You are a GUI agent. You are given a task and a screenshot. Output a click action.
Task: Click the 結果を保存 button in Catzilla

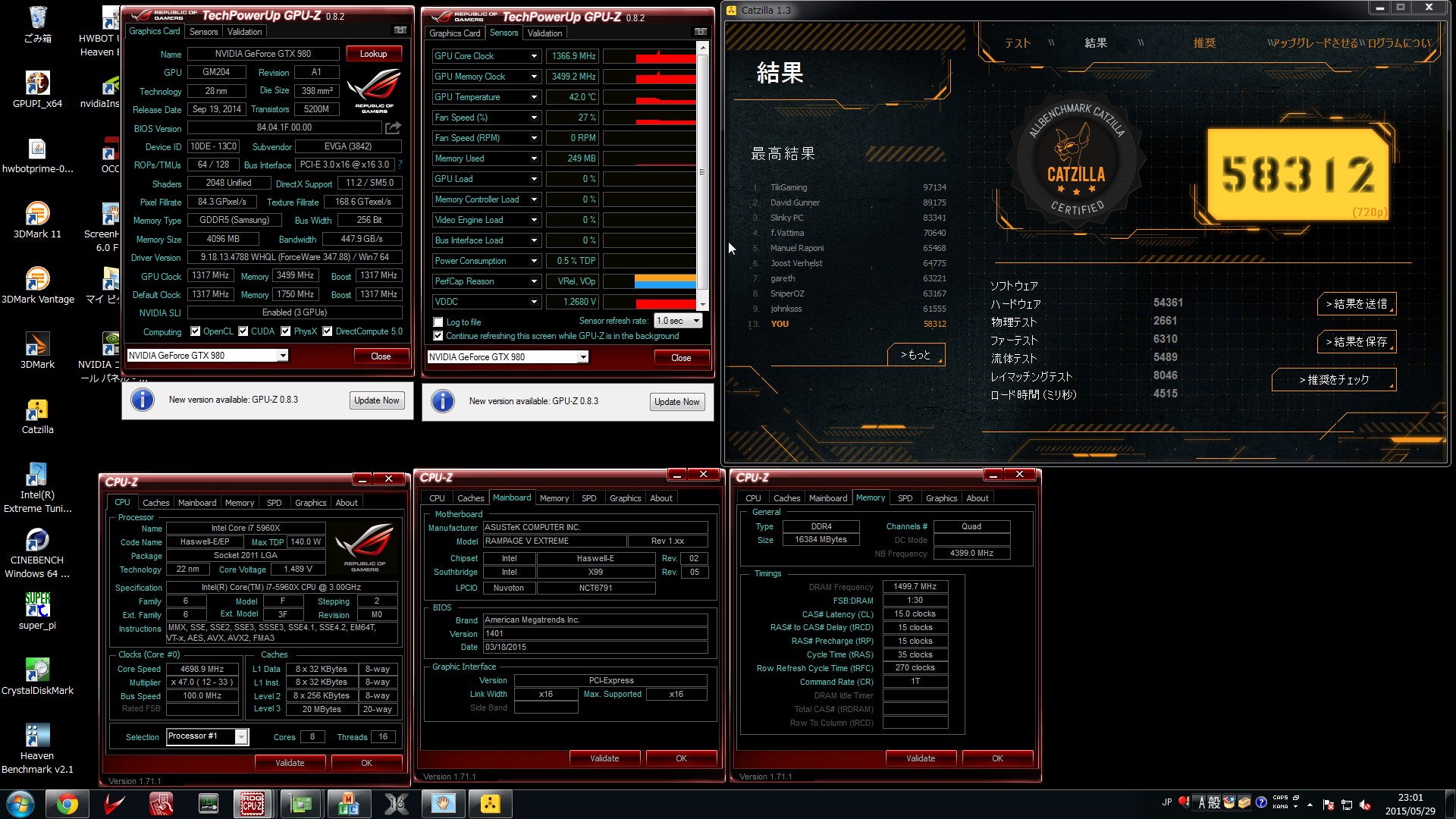click(x=1356, y=342)
